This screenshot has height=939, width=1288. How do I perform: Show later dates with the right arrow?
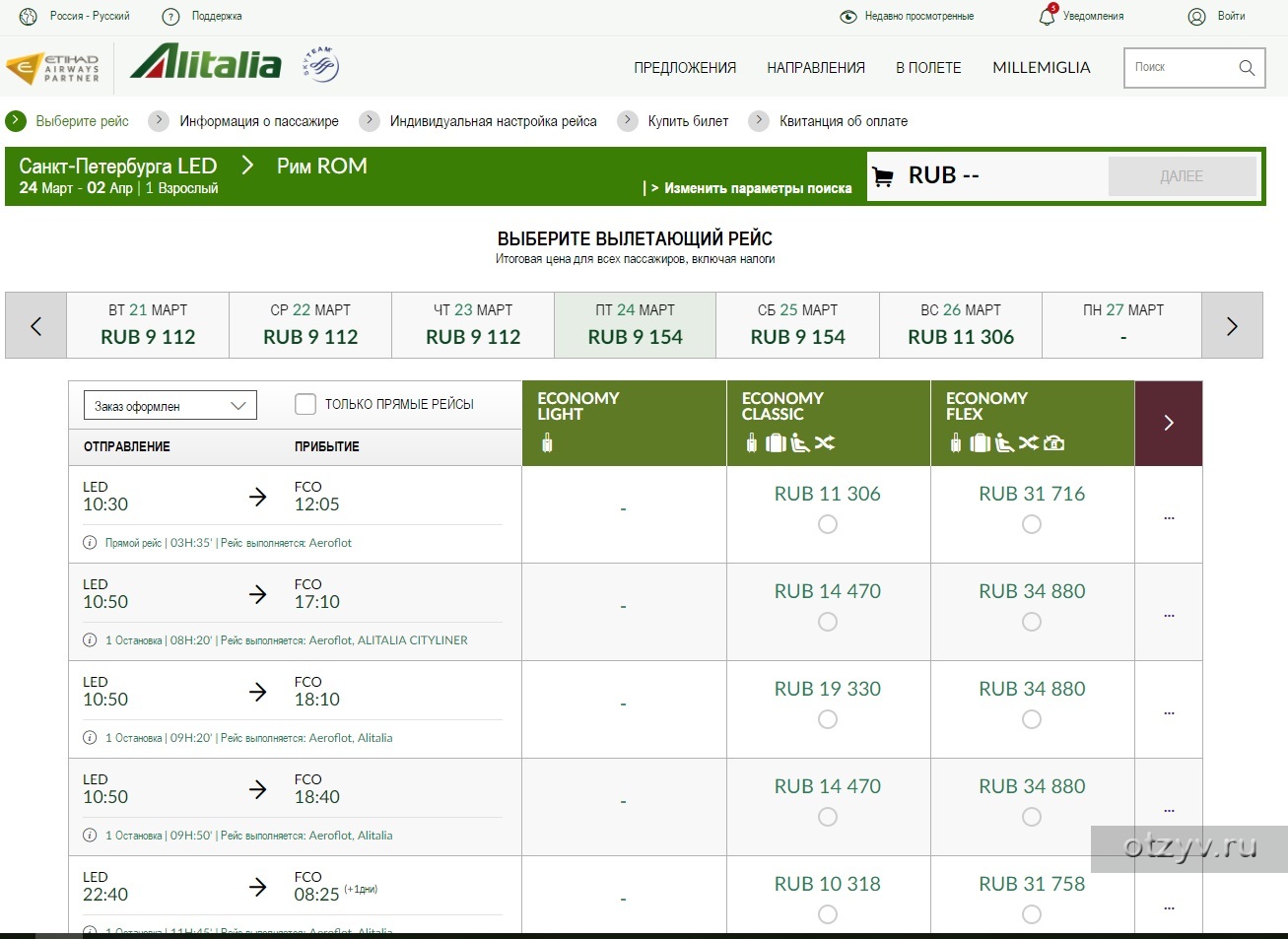click(1232, 325)
